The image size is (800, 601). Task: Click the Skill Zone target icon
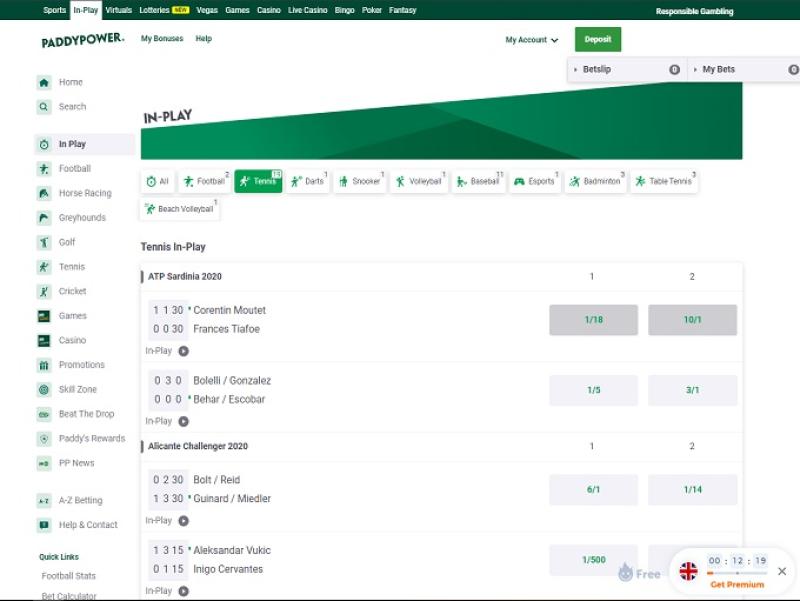pos(44,390)
